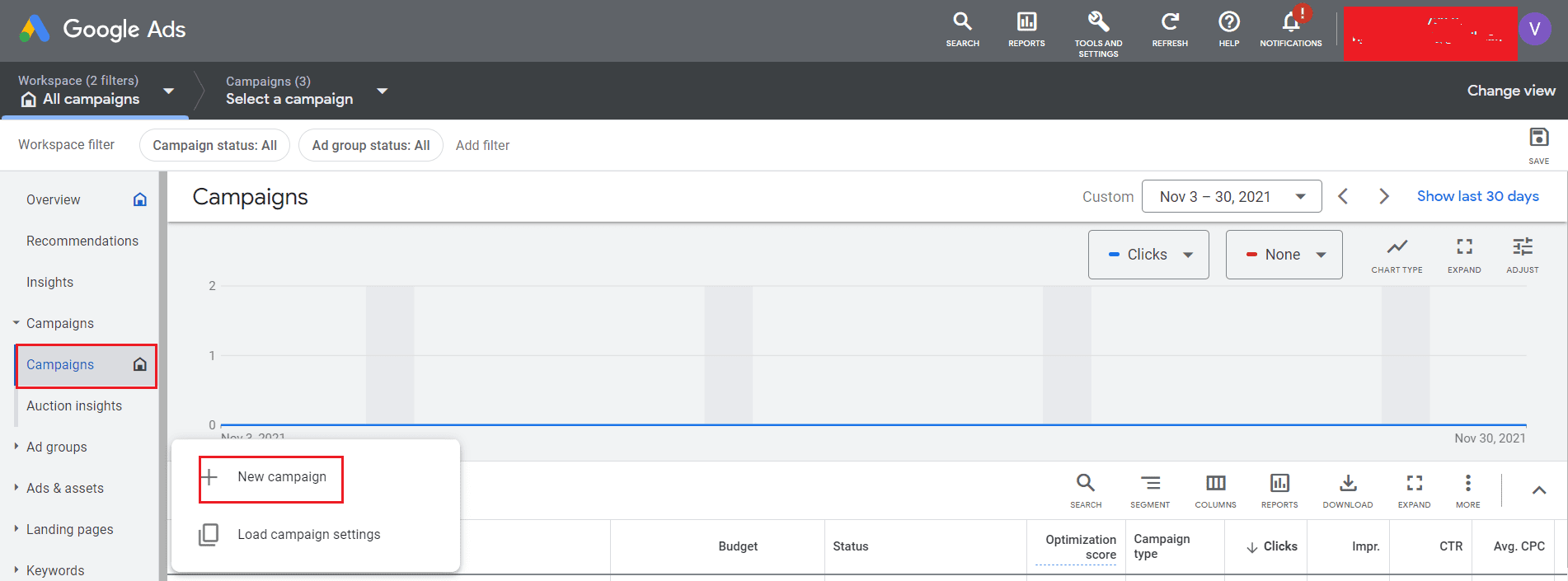Click the Save icon beside workspace filter
Viewport: 1568px width, 581px height.
(x=1538, y=137)
